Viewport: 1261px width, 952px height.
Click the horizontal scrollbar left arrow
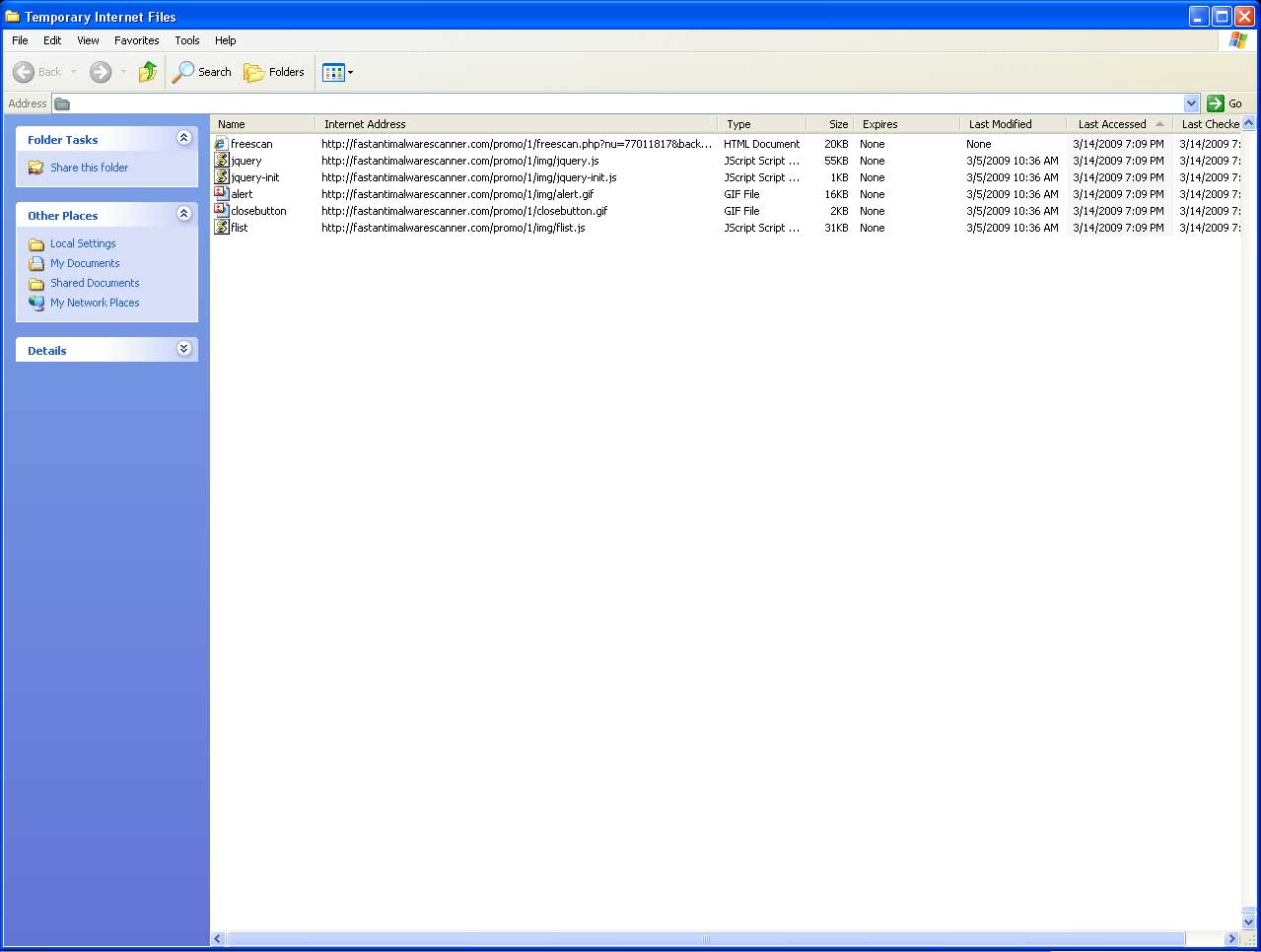[218, 939]
